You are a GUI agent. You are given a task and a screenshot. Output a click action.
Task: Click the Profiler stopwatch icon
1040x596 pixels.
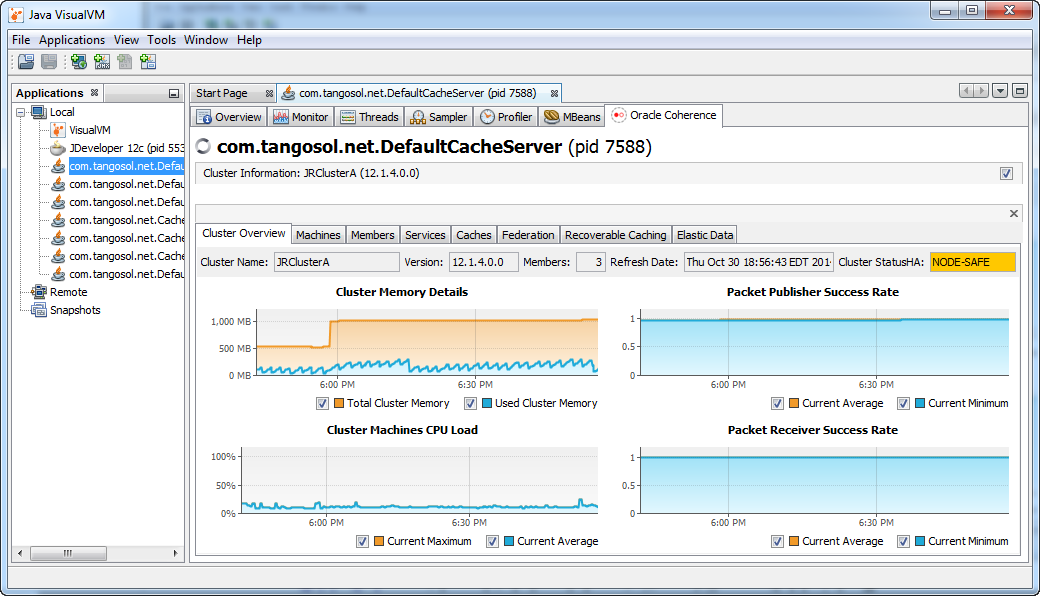(x=488, y=117)
